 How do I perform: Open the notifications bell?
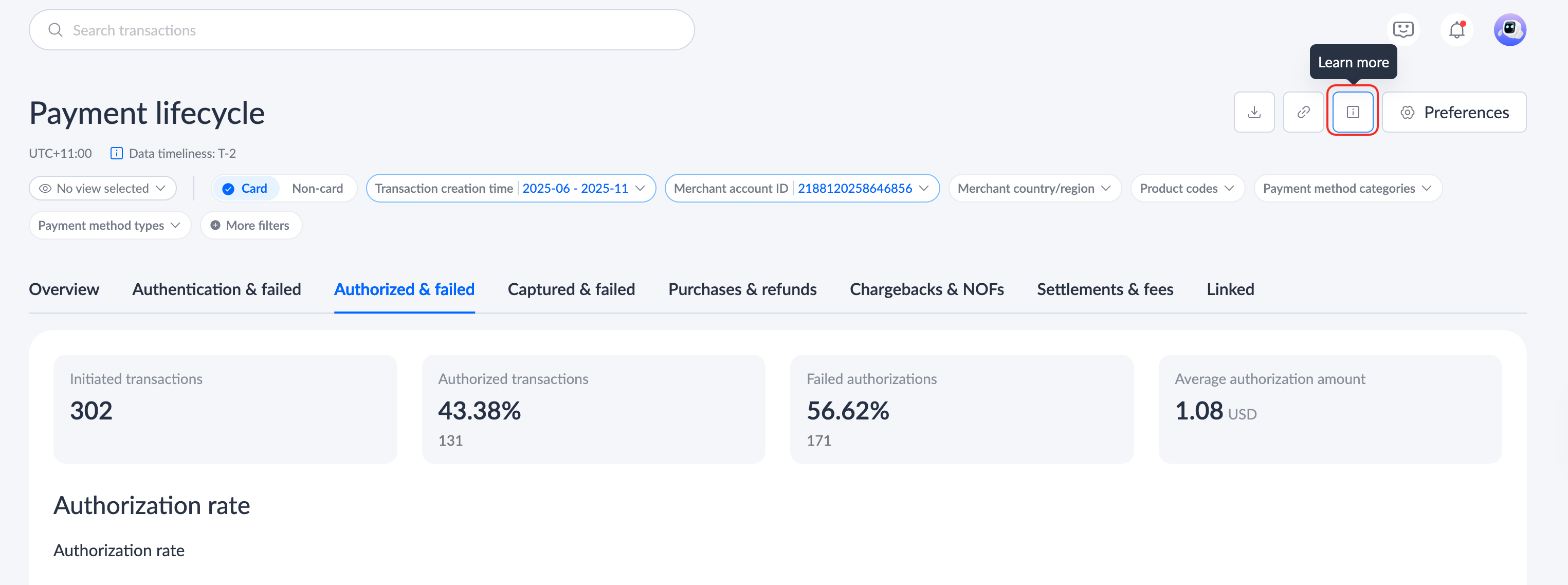[1456, 29]
